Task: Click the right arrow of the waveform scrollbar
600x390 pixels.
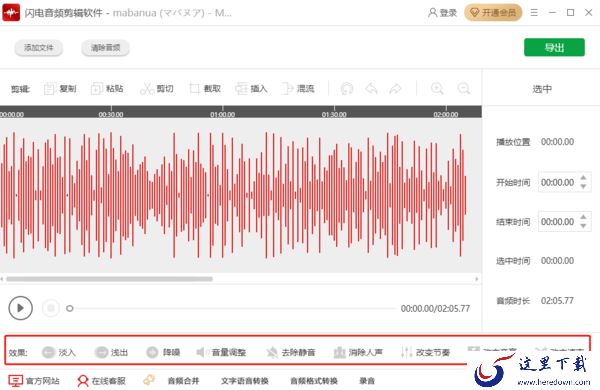Action: click(477, 279)
